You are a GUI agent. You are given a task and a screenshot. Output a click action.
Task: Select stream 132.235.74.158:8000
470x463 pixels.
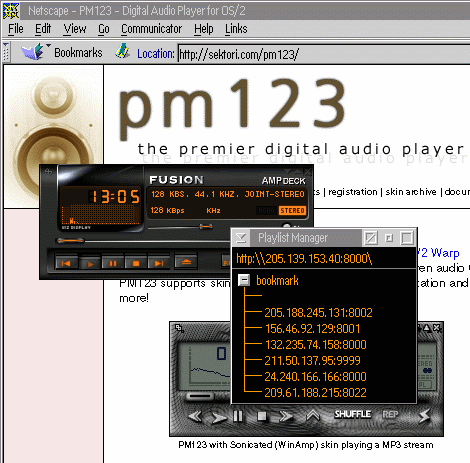tap(316, 344)
